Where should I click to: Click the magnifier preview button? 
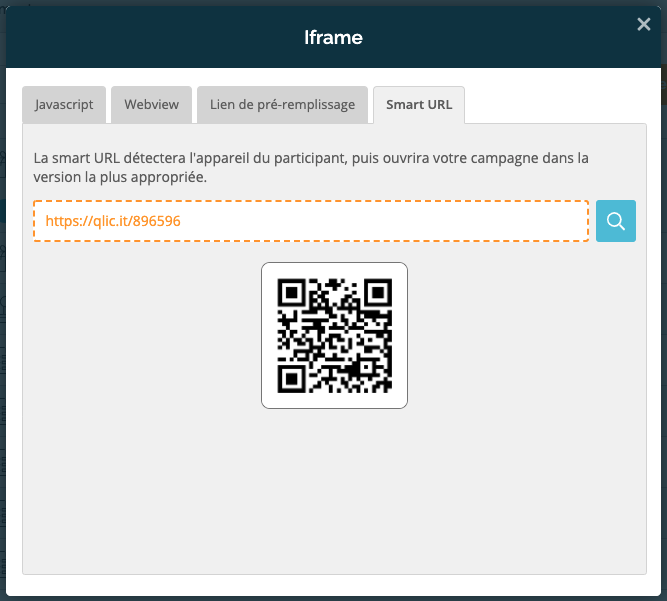click(x=616, y=221)
